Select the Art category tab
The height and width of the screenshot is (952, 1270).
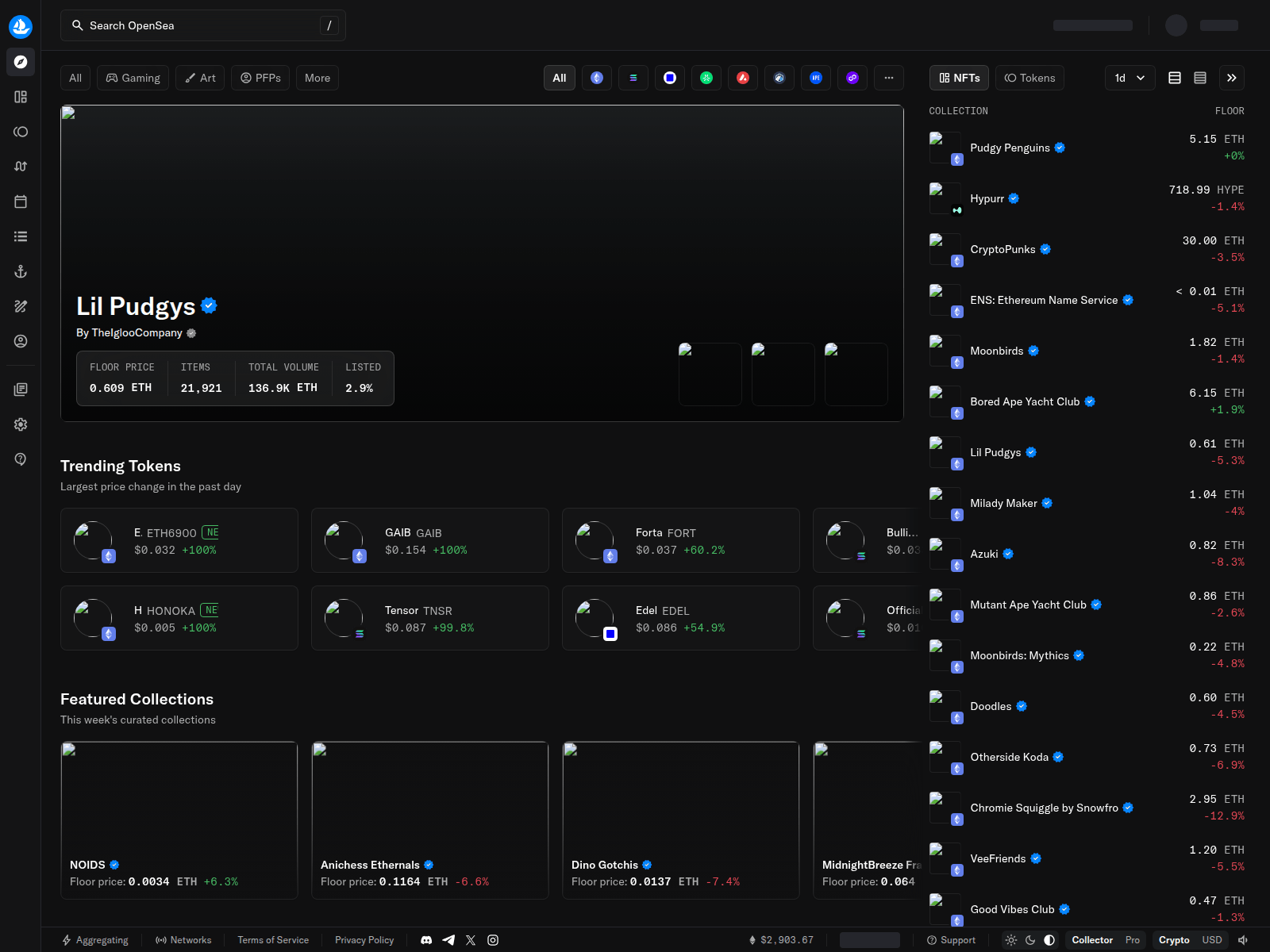click(x=200, y=78)
